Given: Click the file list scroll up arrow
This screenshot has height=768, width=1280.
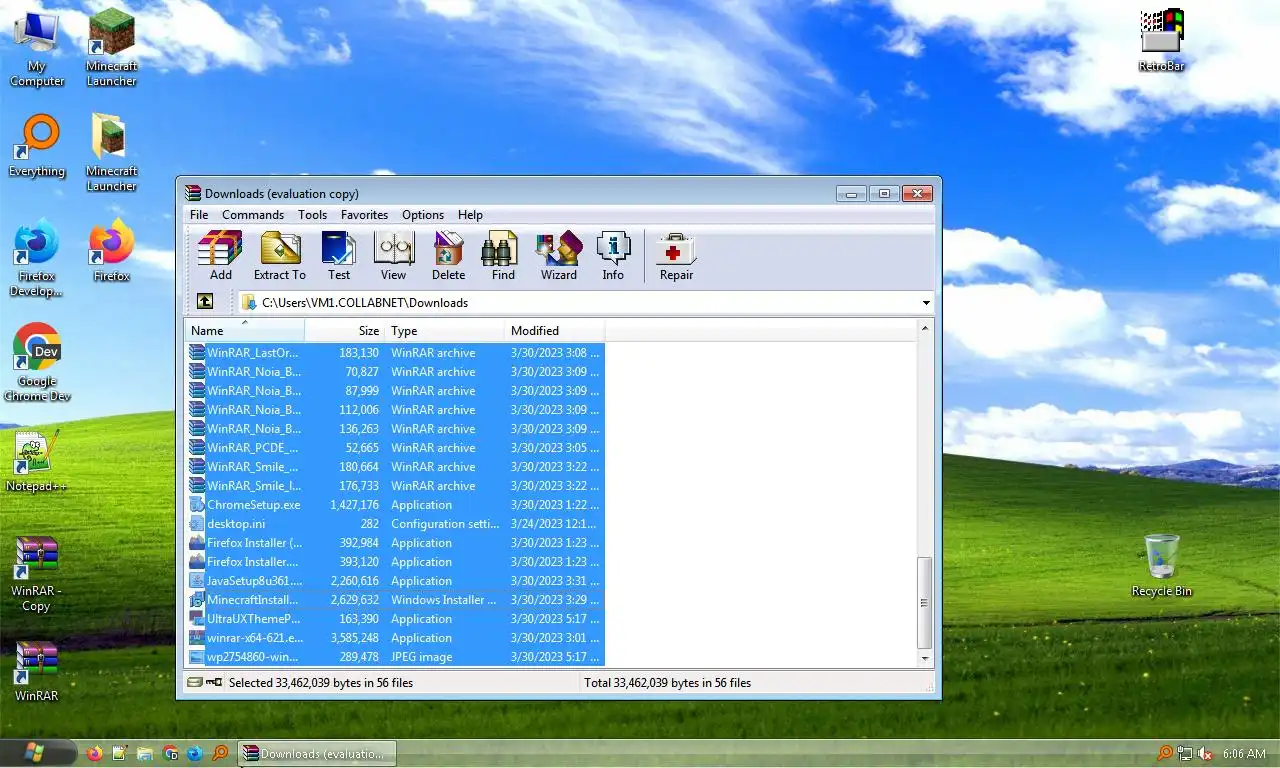Looking at the screenshot, I should point(925,329).
